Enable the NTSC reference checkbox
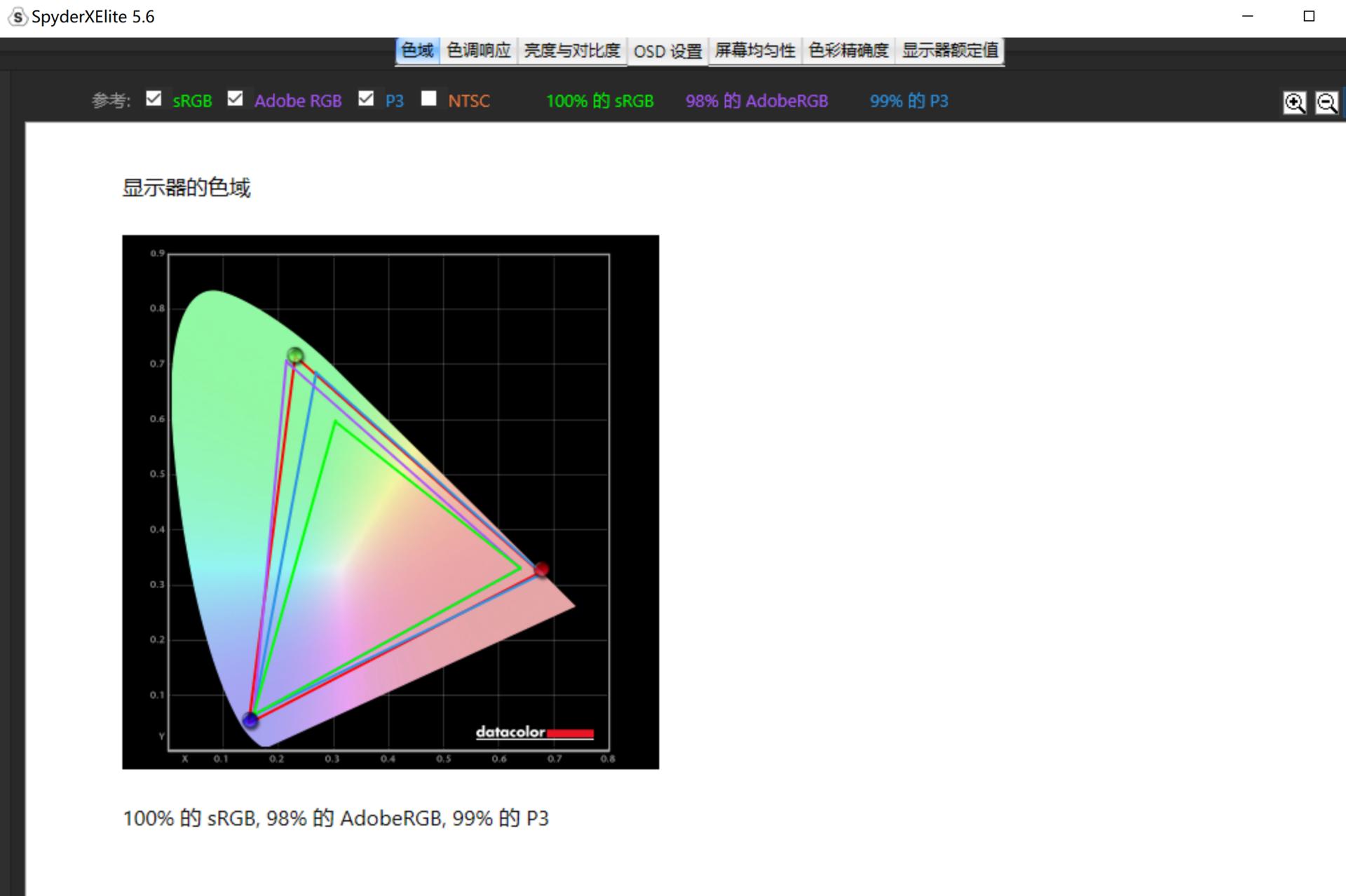 (428, 99)
